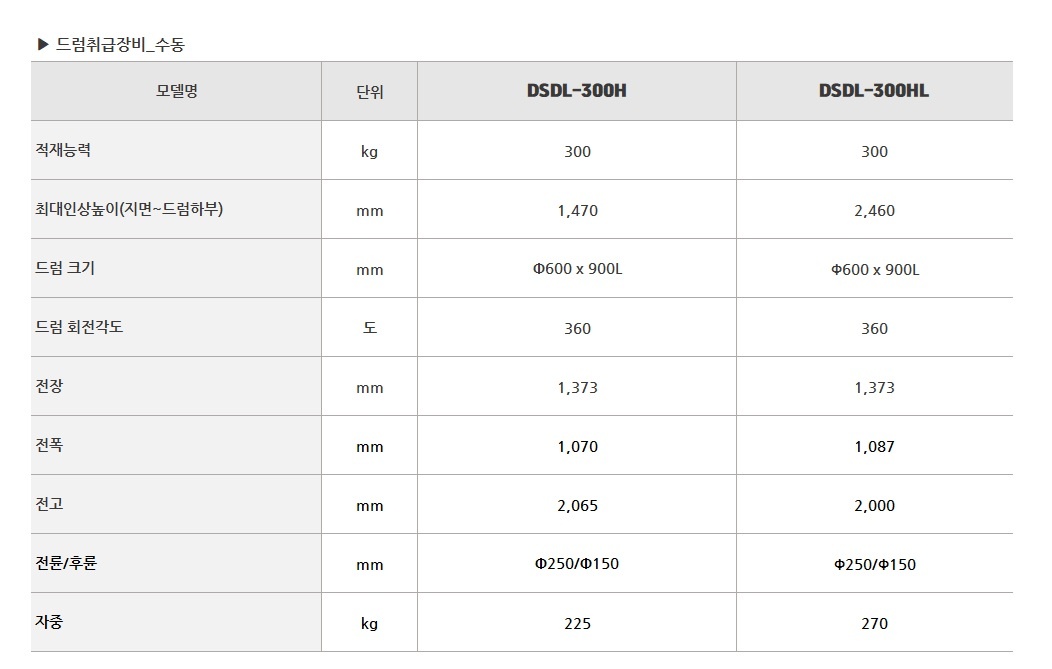Image resolution: width=1052 pixels, height=669 pixels.
Task: Select the 드럼 회전각도 row label
Action: coord(79,327)
